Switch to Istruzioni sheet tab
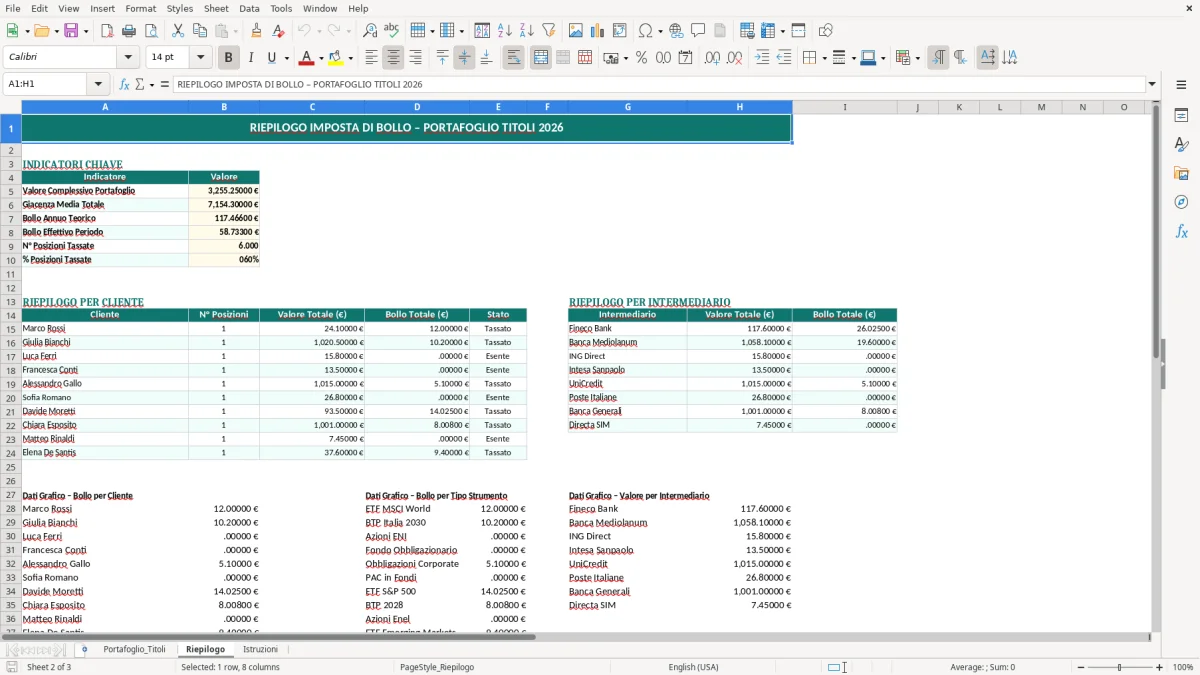Image resolution: width=1200 pixels, height=675 pixels. click(260, 649)
